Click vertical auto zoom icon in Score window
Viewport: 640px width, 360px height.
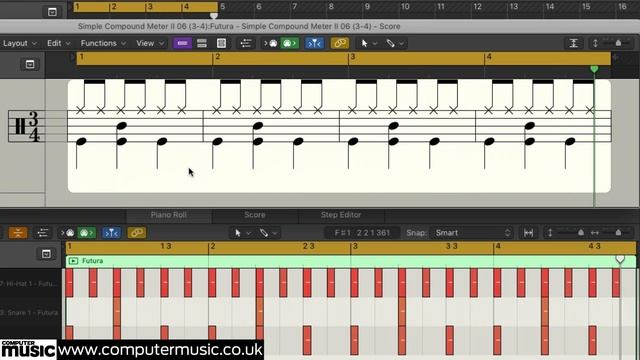(x=573, y=43)
